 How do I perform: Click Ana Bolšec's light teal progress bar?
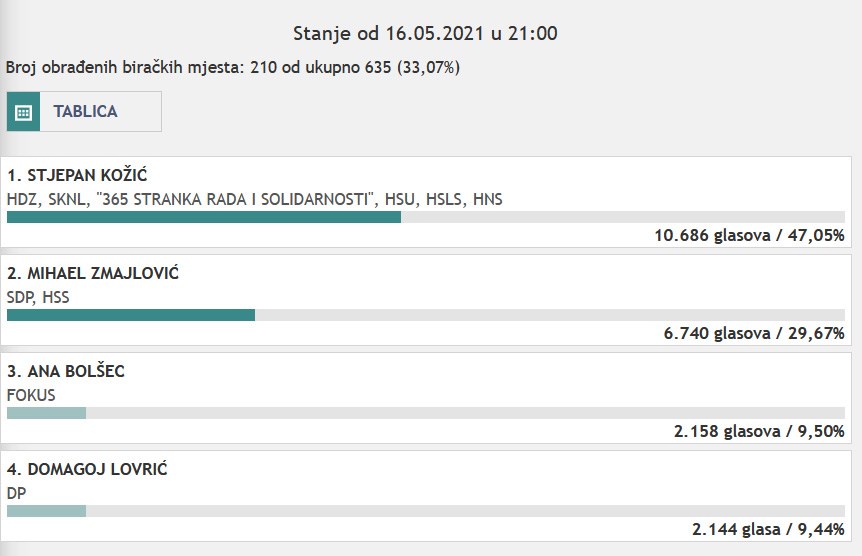[47, 413]
